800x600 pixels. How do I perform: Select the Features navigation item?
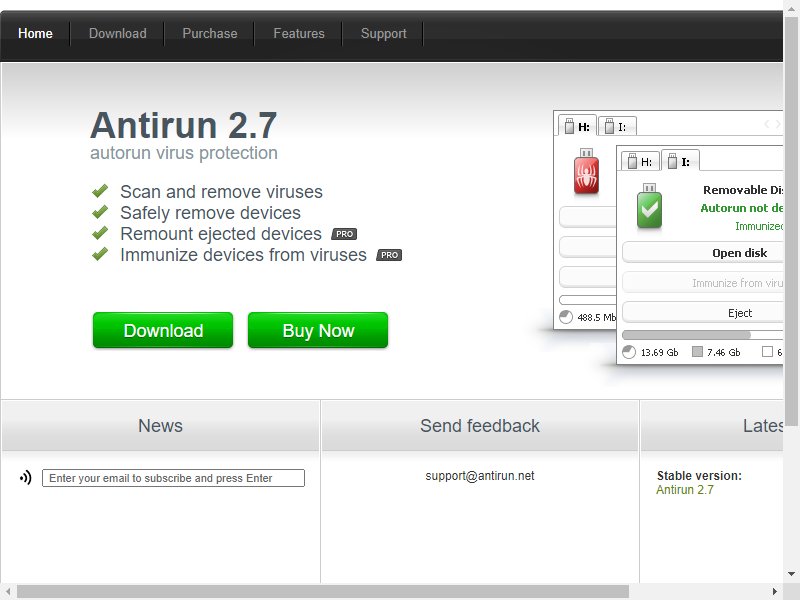[x=299, y=34]
